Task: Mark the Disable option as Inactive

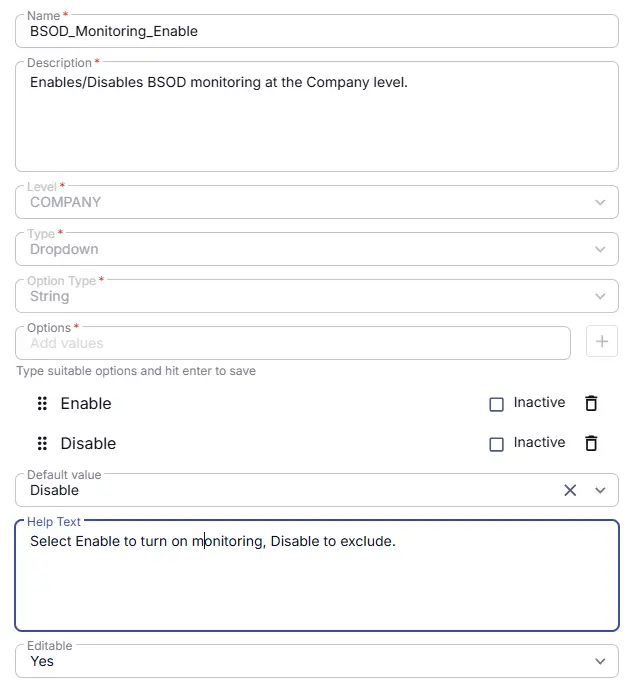Action: coord(496,444)
